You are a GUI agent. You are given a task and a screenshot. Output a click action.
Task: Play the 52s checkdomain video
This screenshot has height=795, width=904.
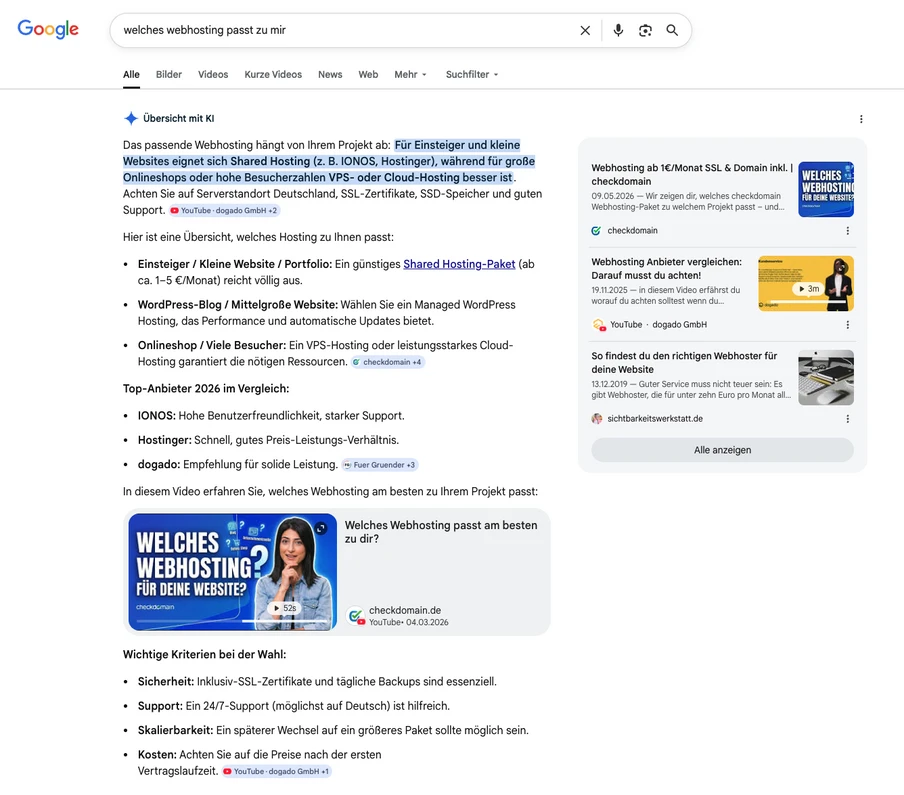pos(284,608)
